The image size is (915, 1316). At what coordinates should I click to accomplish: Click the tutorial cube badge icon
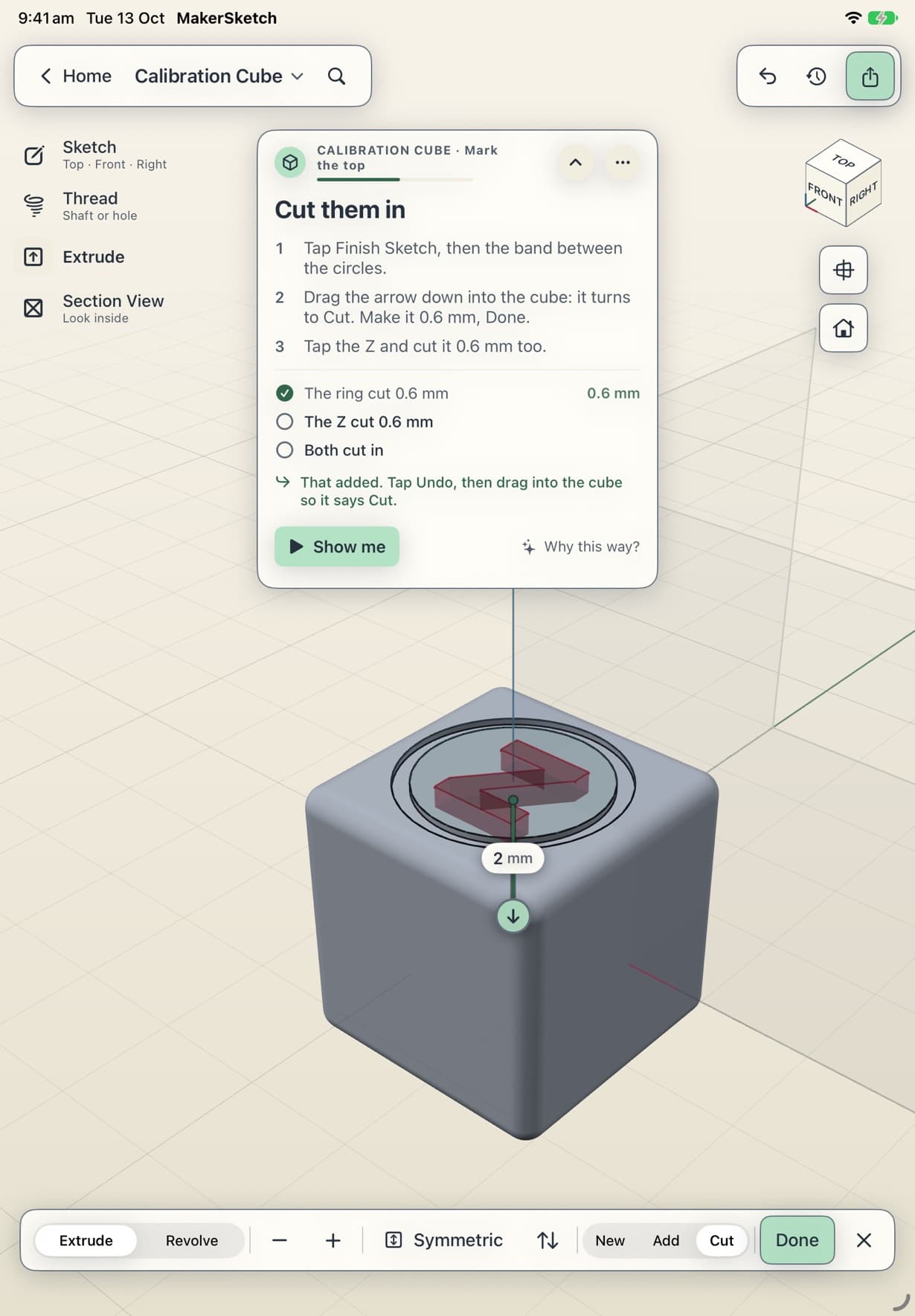(290, 162)
